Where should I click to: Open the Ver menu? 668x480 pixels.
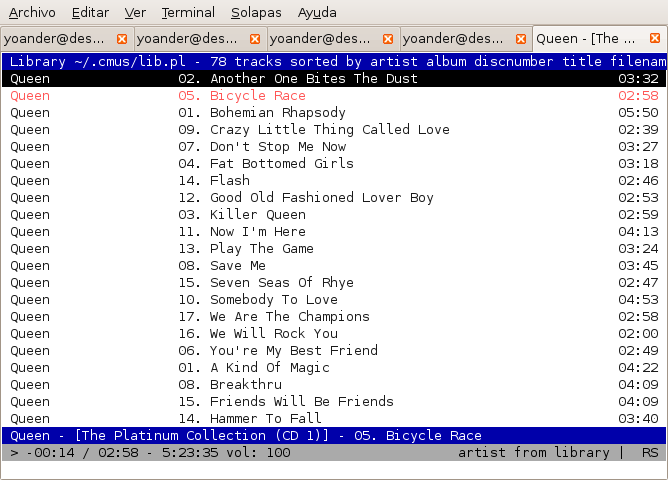coord(135,13)
